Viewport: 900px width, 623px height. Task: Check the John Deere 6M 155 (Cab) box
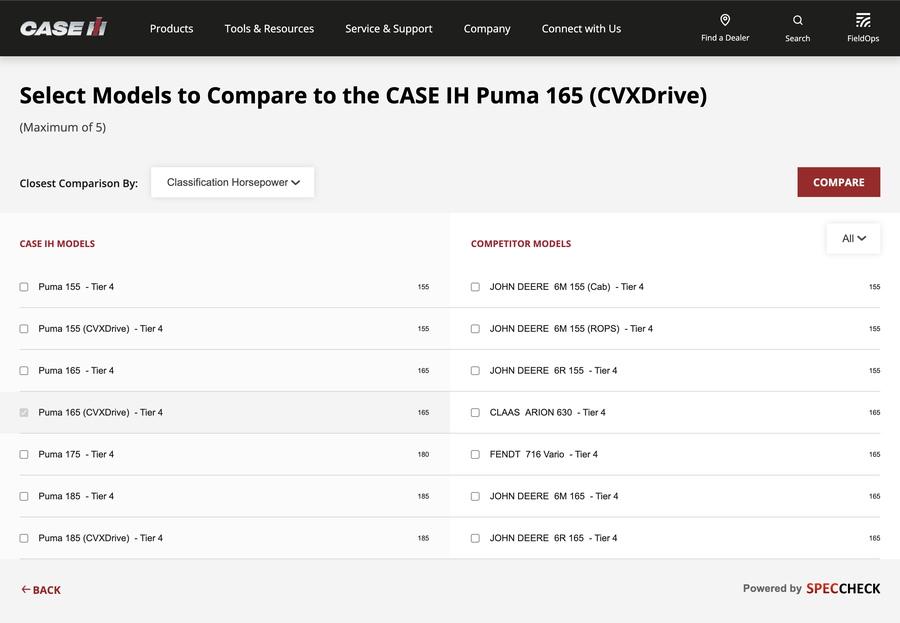pyautogui.click(x=475, y=287)
